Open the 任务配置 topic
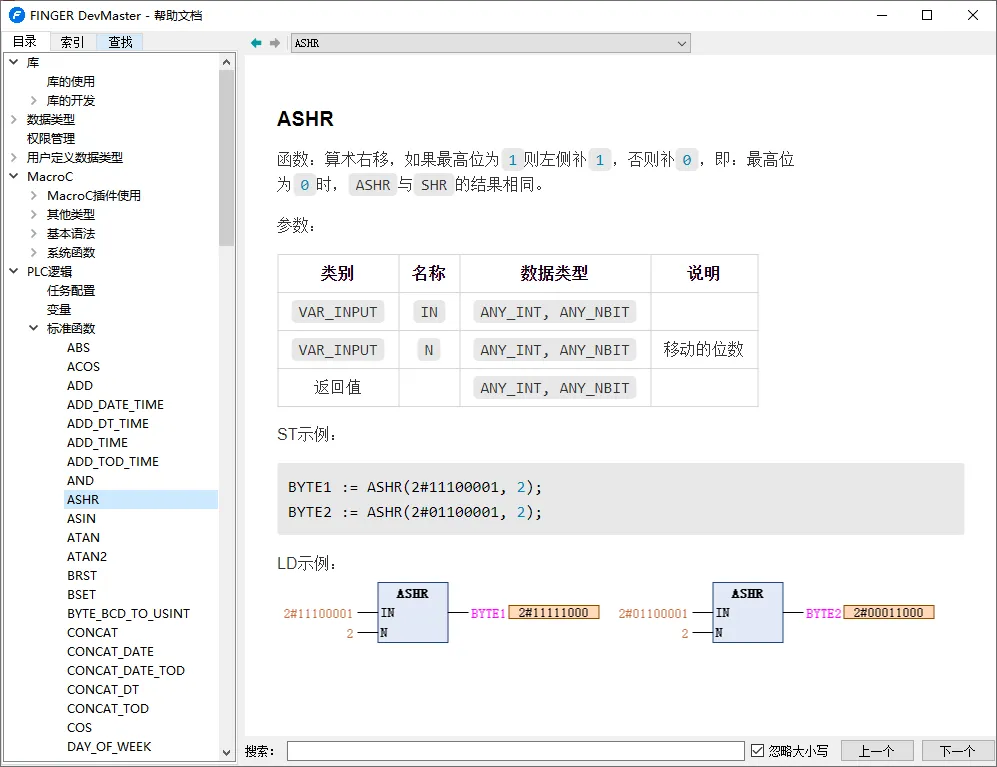 [71, 291]
